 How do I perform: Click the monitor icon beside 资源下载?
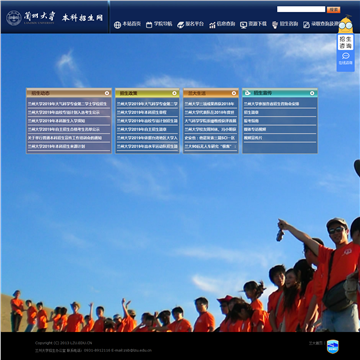coord(243,25)
